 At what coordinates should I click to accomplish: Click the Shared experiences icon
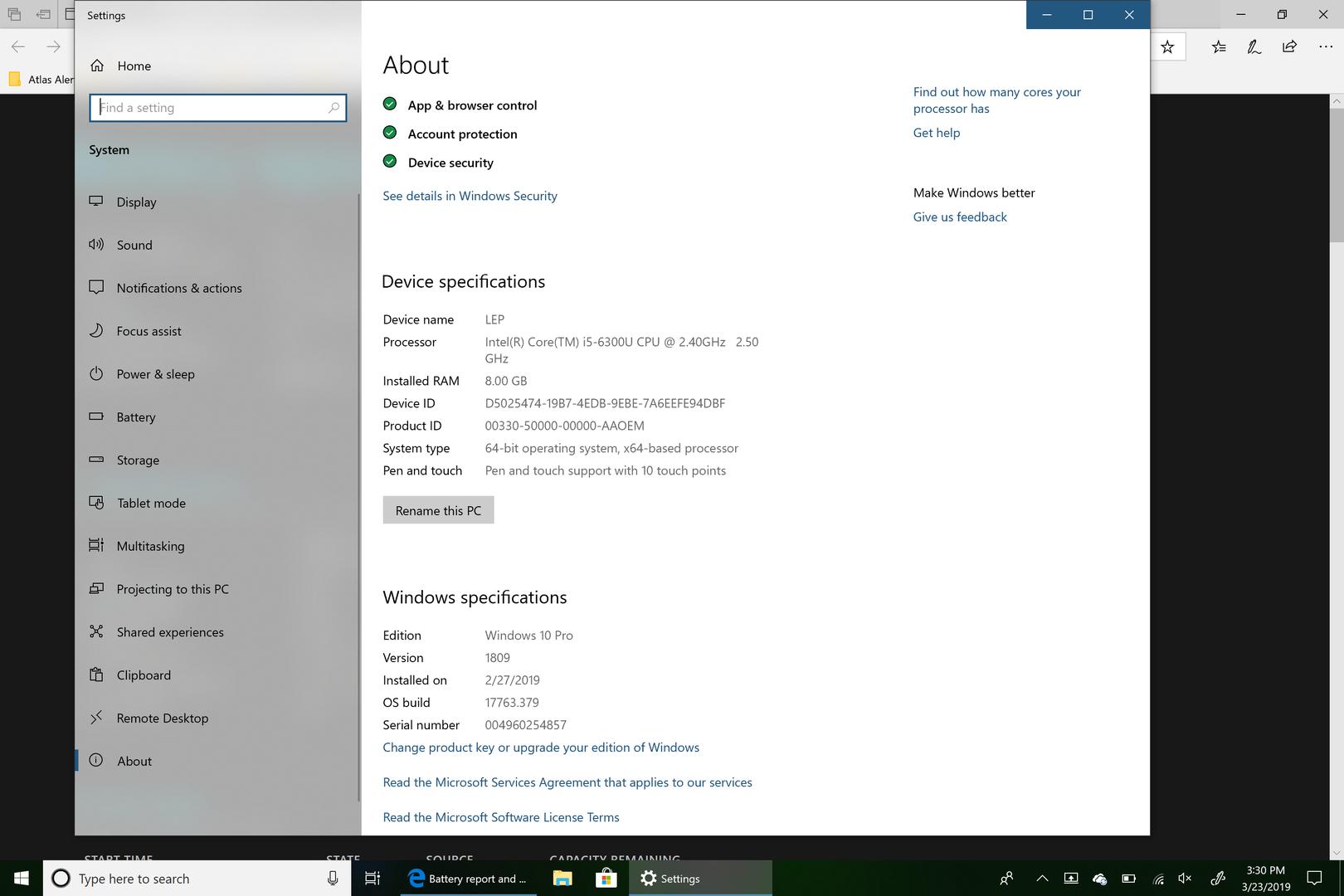pos(96,631)
